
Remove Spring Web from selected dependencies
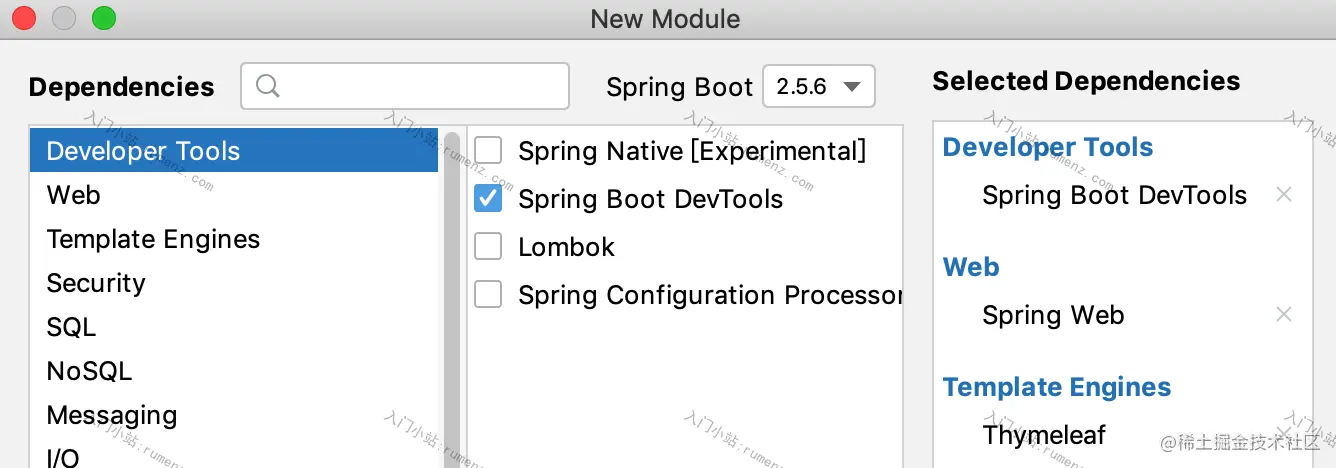click(1284, 315)
